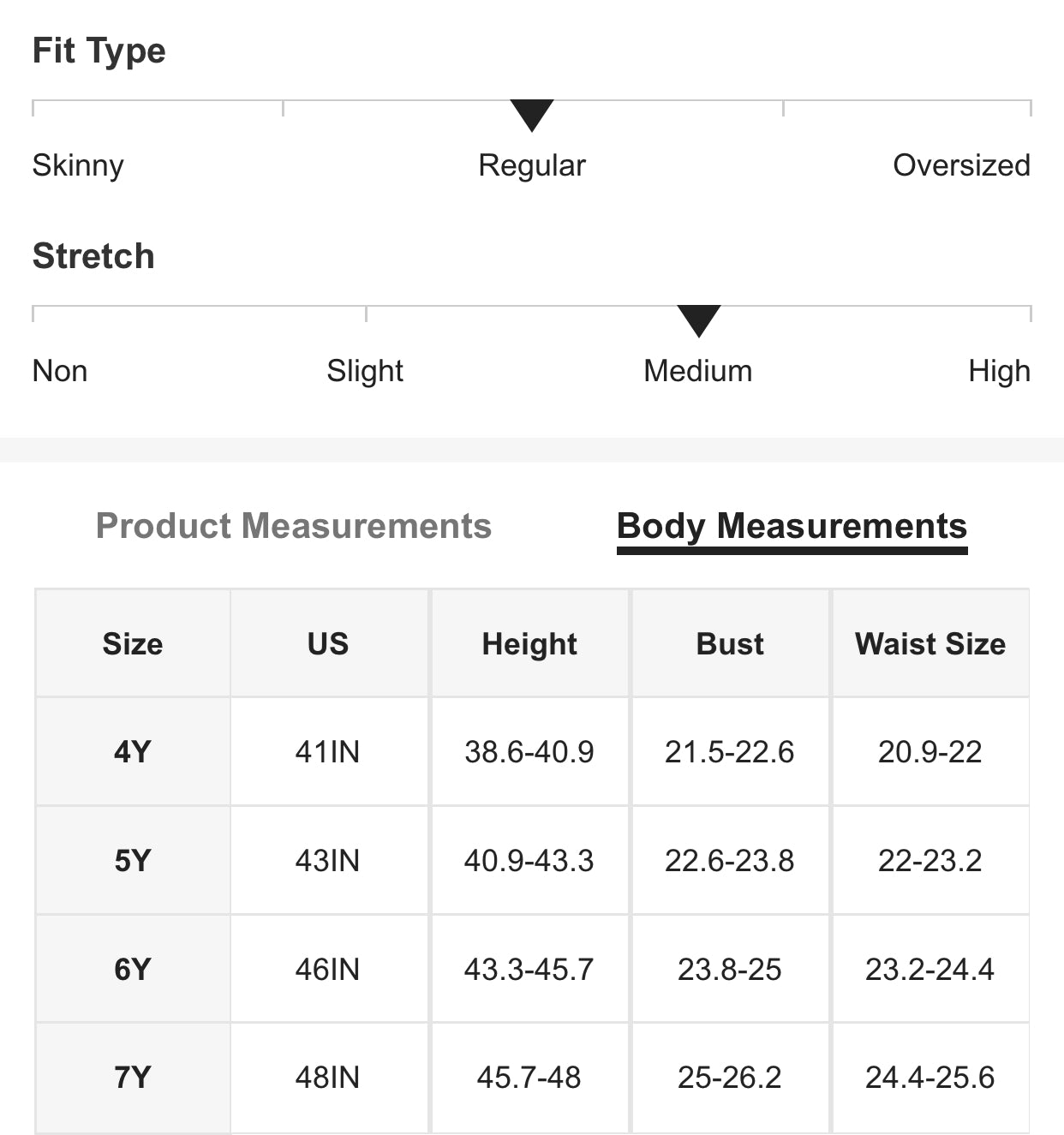Click the High stretch label
This screenshot has width=1064, height=1135.
pyautogui.click(x=999, y=371)
